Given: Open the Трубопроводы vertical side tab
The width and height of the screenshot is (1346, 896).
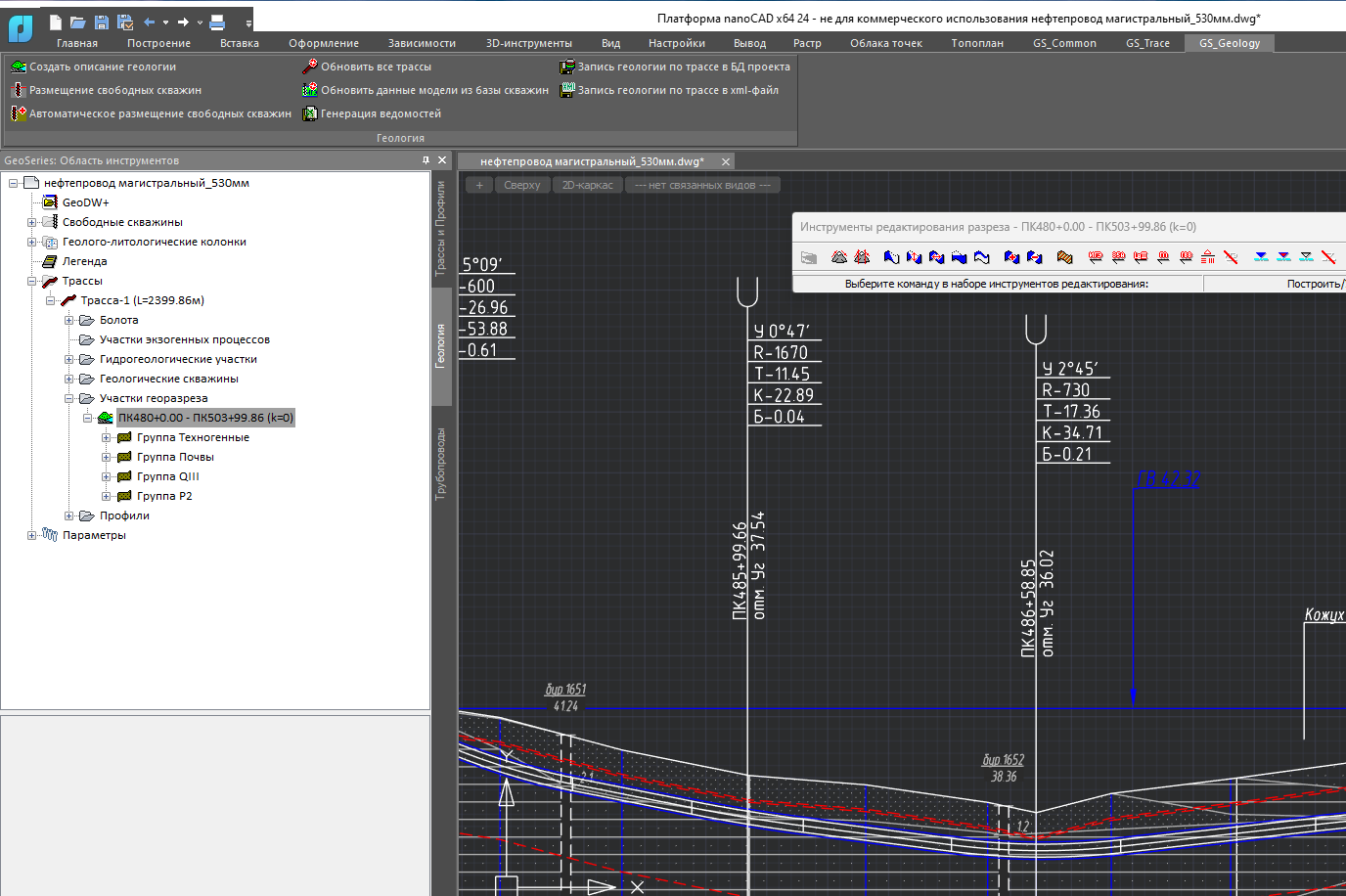Looking at the screenshot, I should [x=441, y=464].
